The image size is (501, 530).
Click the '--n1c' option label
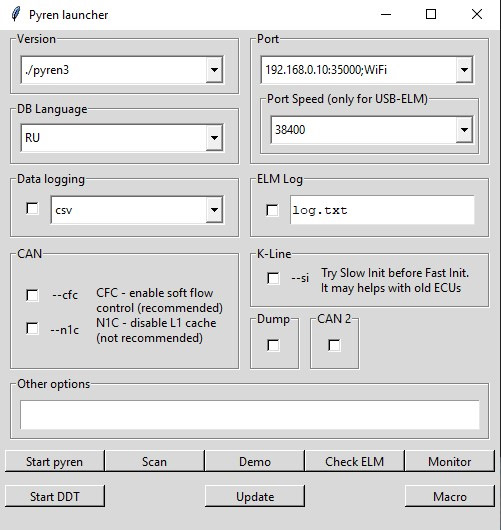64,330
